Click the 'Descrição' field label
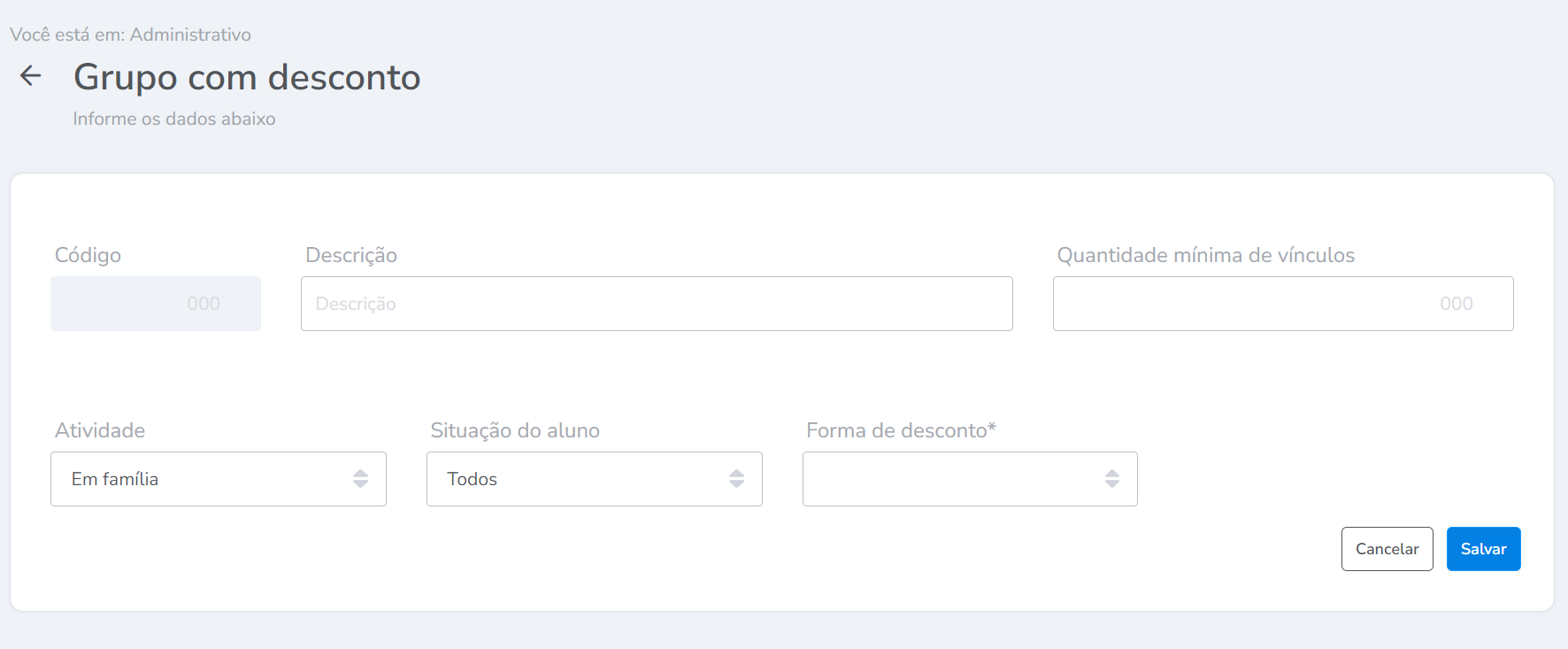The image size is (1568, 649). pos(351,255)
